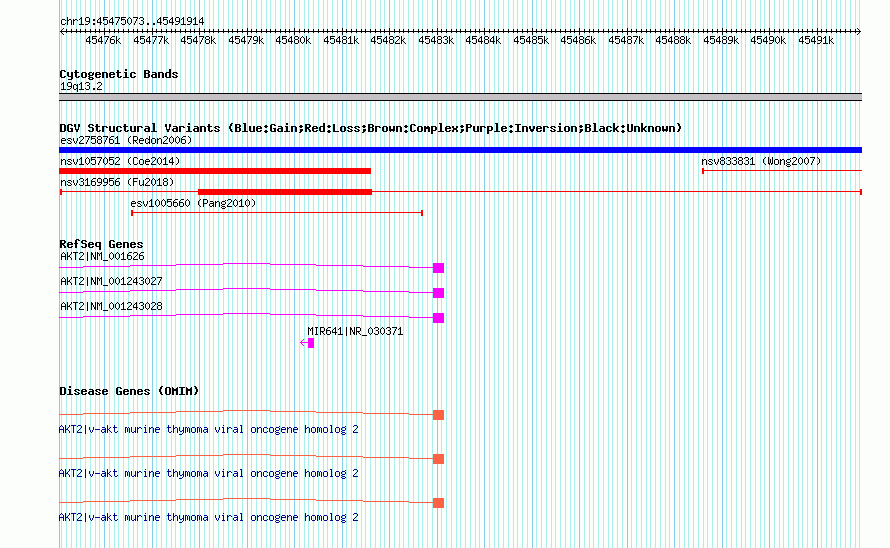The height and width of the screenshot is (548, 890).
Task: Click the esv2758761 blue gain bar
Action: click(x=460, y=150)
